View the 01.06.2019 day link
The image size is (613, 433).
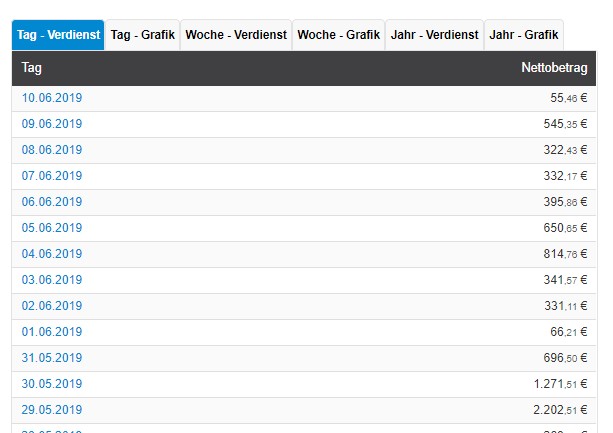[52, 332]
